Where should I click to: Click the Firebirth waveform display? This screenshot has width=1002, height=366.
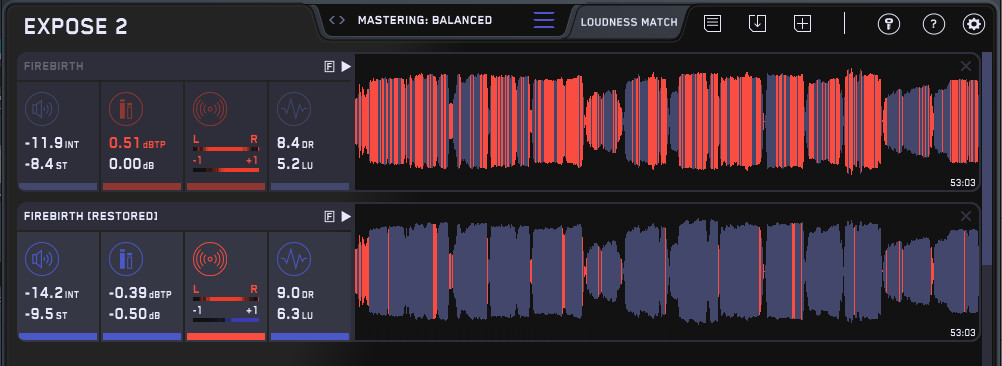(667, 122)
